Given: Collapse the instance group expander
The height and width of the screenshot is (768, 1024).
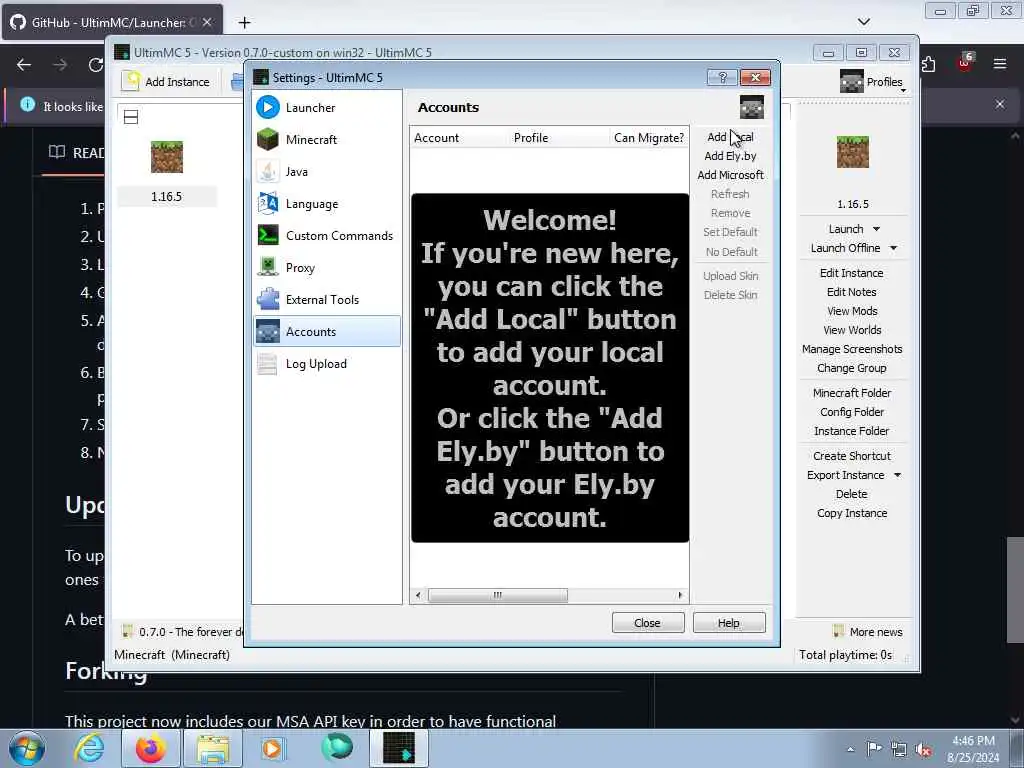Looking at the screenshot, I should [131, 118].
